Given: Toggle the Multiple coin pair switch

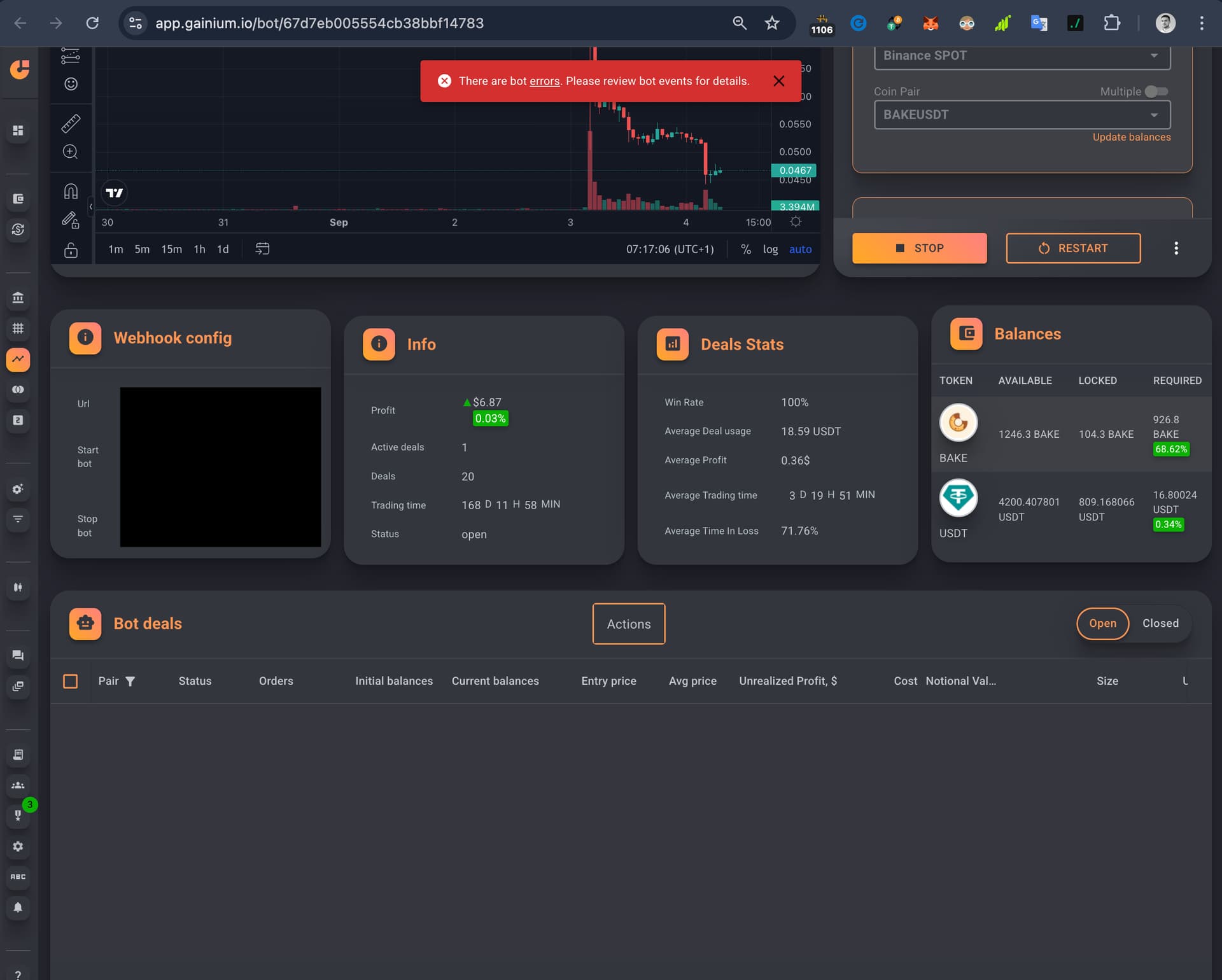Looking at the screenshot, I should coord(1156,92).
